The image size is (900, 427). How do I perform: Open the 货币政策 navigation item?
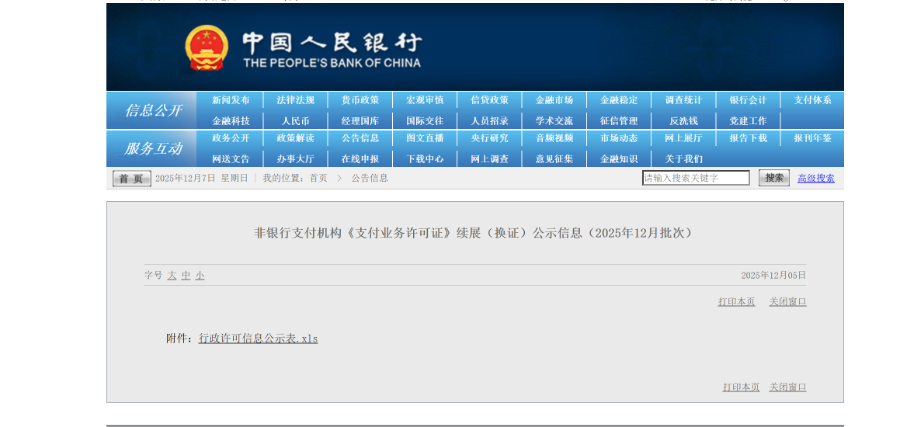point(360,100)
